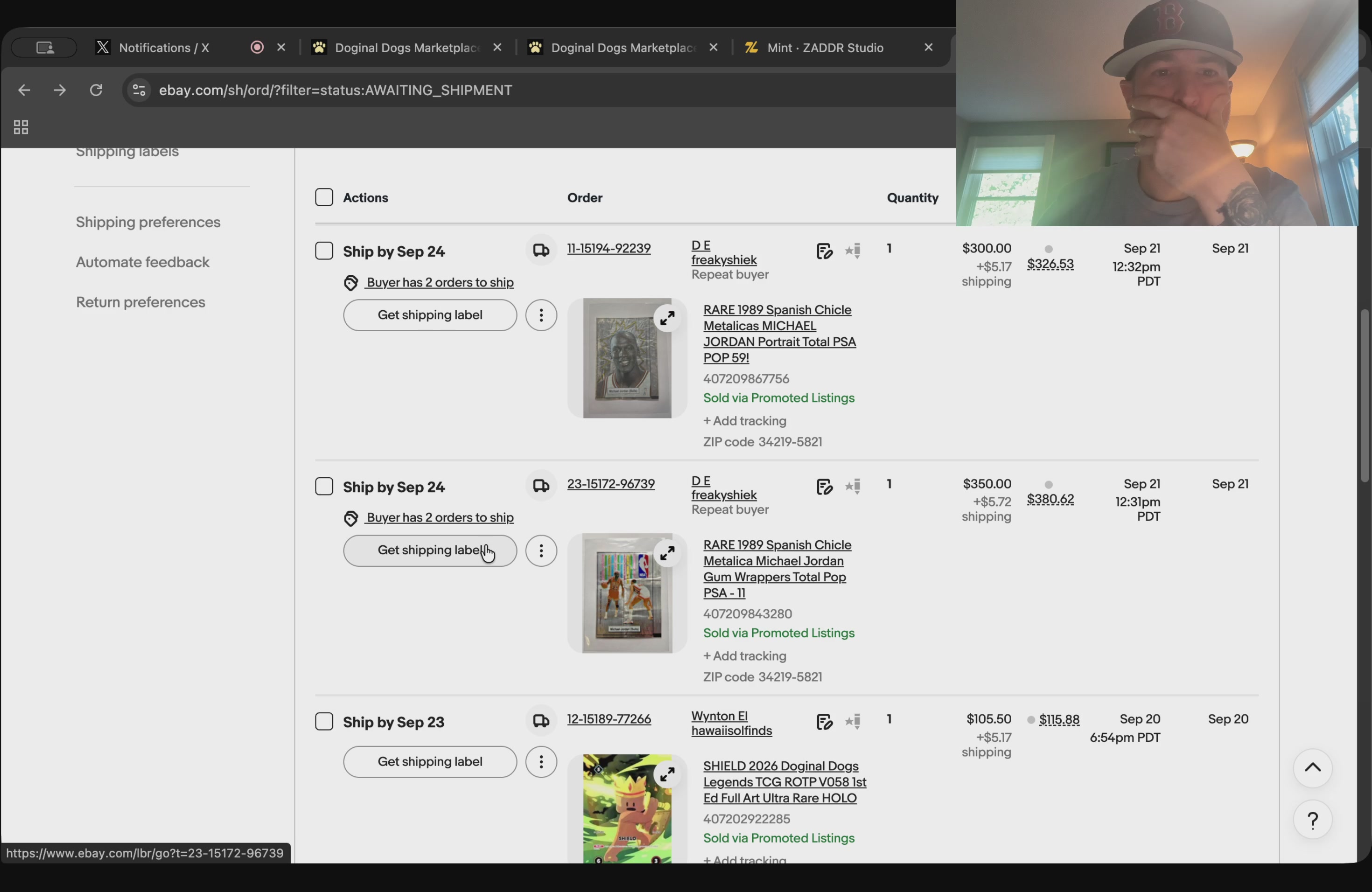Enlarge the Jordan Gum Wrappers card image

pyautogui.click(x=667, y=554)
